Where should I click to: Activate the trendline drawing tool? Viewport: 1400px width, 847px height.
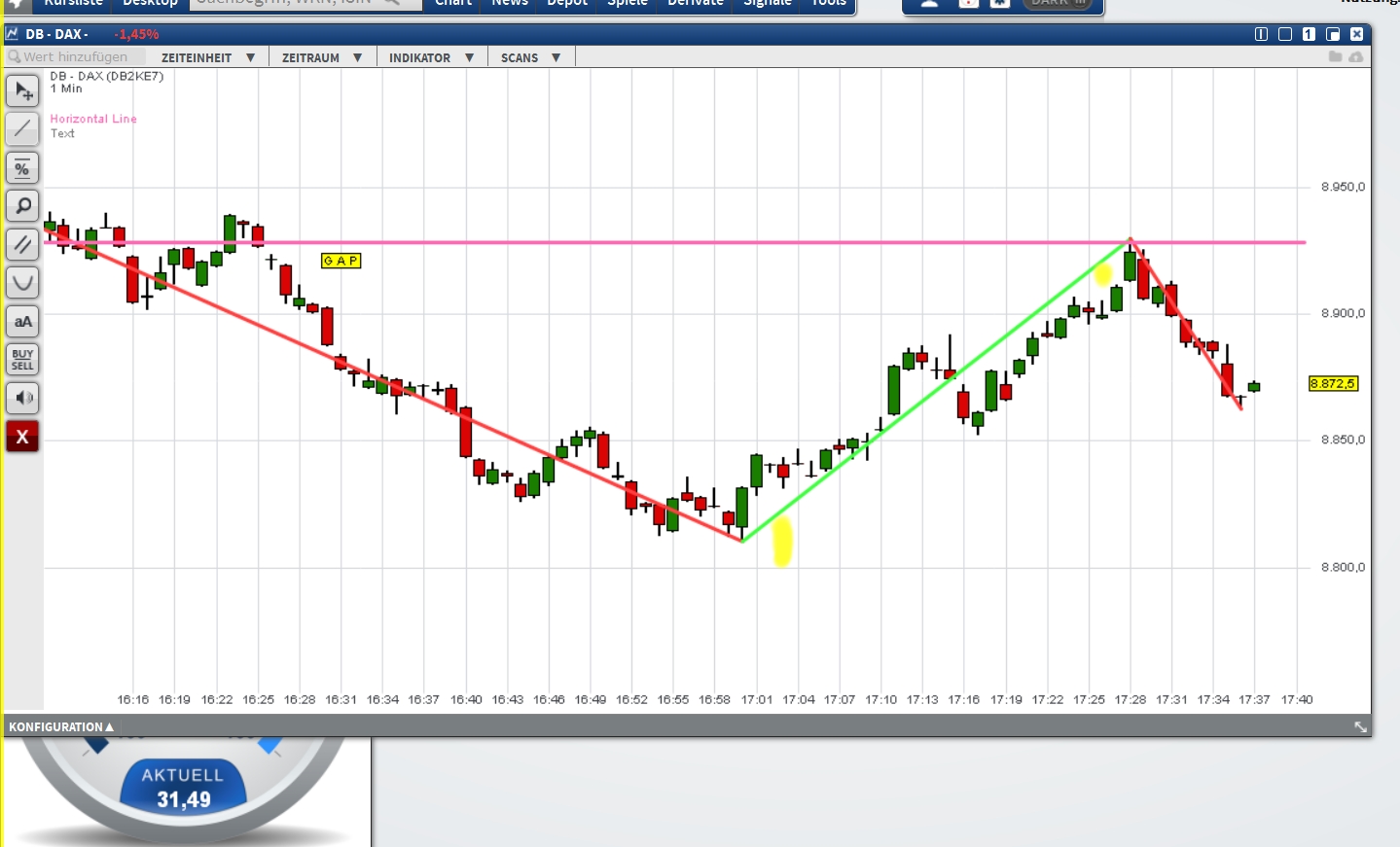coord(21,128)
